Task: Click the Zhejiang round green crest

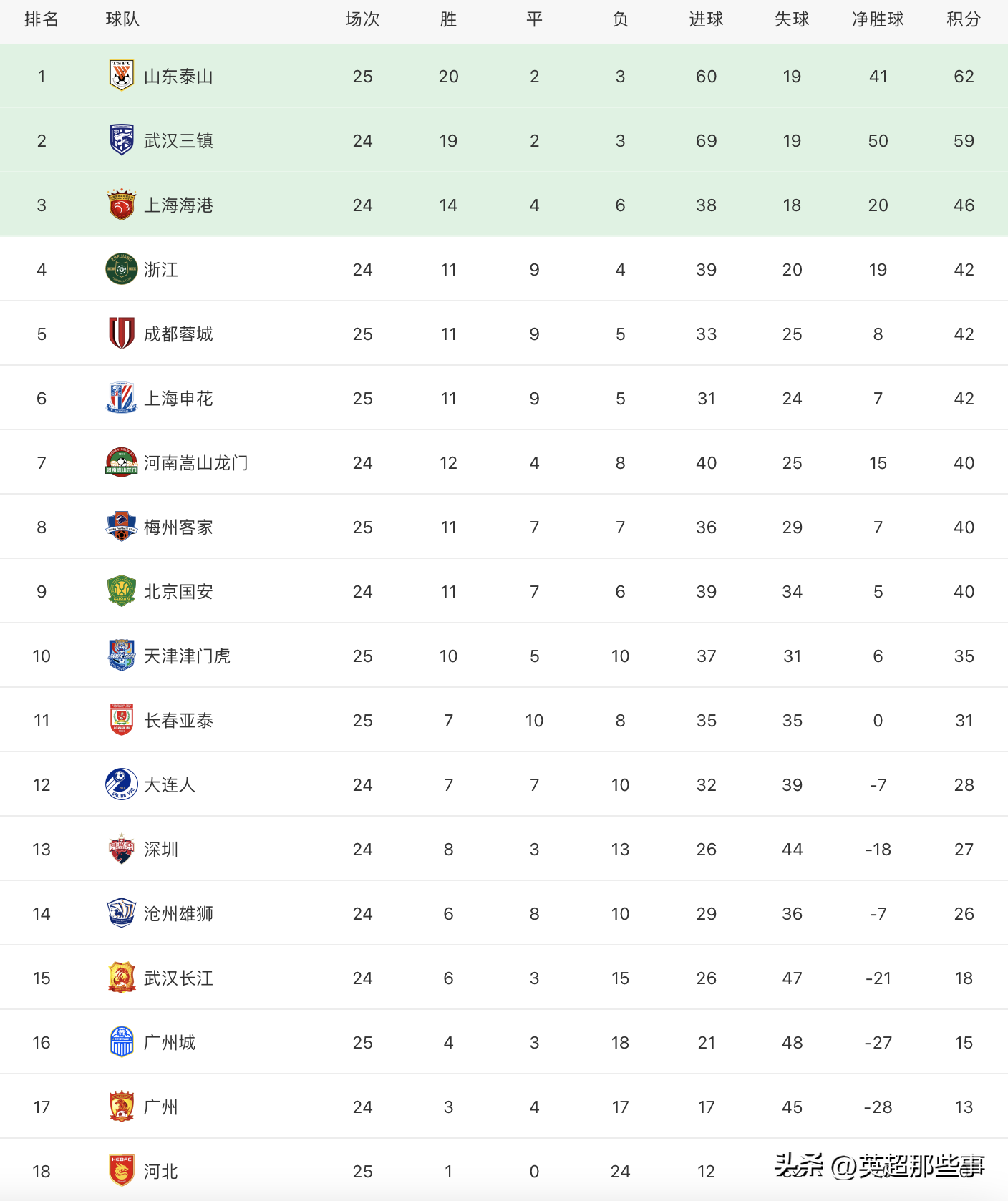Action: [x=122, y=269]
